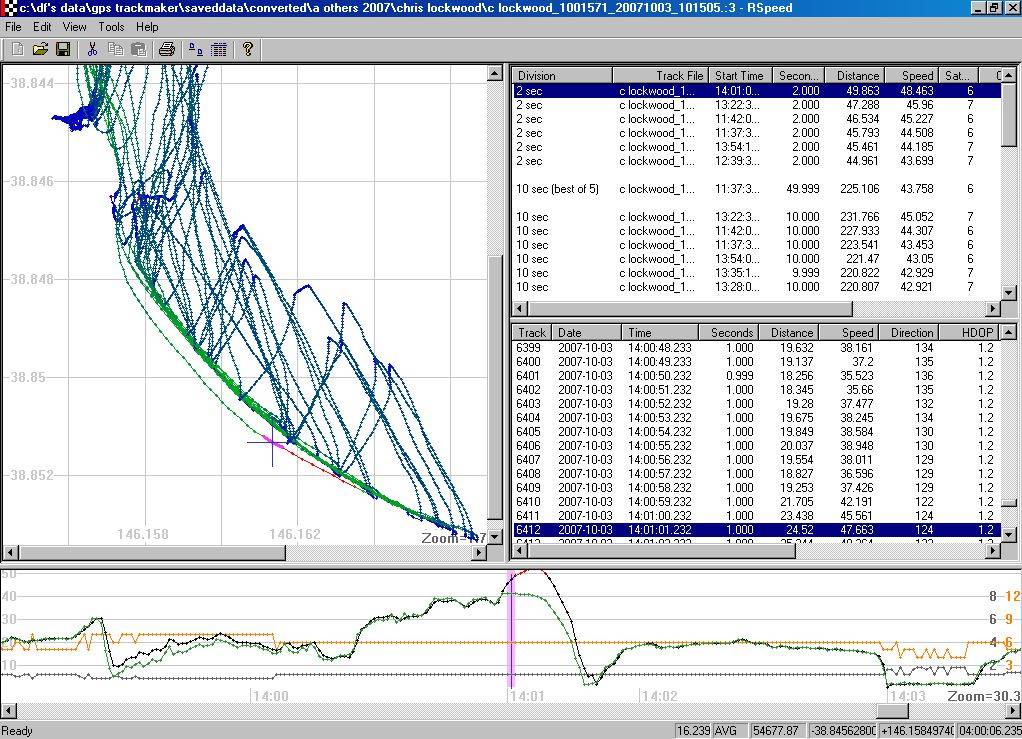Open Help via the question mark icon

click(248, 49)
